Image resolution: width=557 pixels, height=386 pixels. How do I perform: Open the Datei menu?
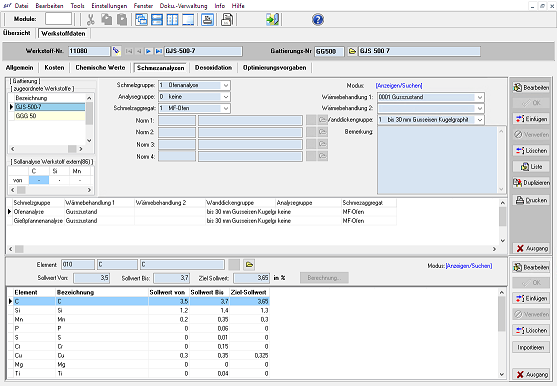coord(21,6)
